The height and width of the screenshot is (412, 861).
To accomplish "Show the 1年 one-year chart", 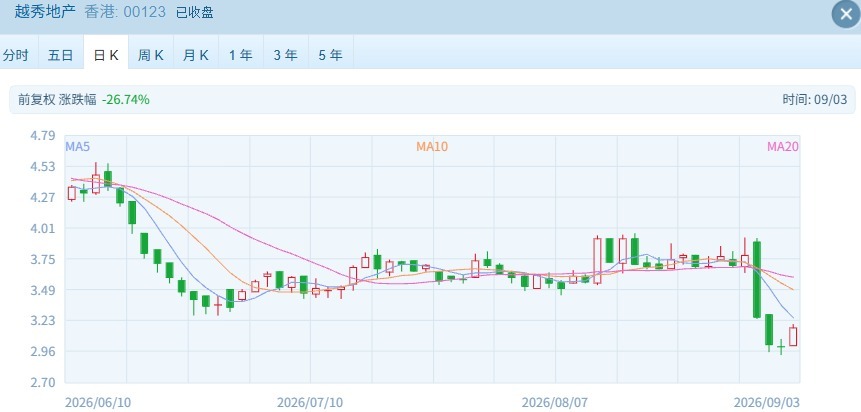I will coord(241,54).
